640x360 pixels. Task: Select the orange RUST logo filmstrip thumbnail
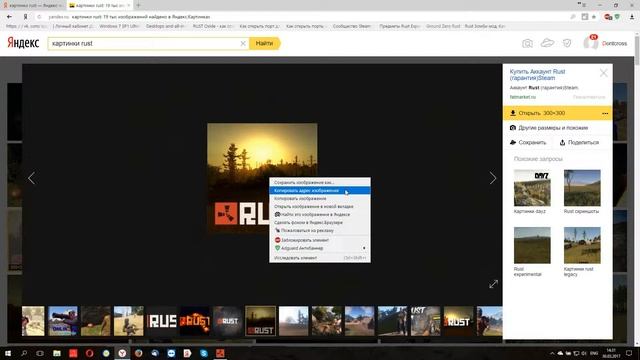click(x=195, y=321)
